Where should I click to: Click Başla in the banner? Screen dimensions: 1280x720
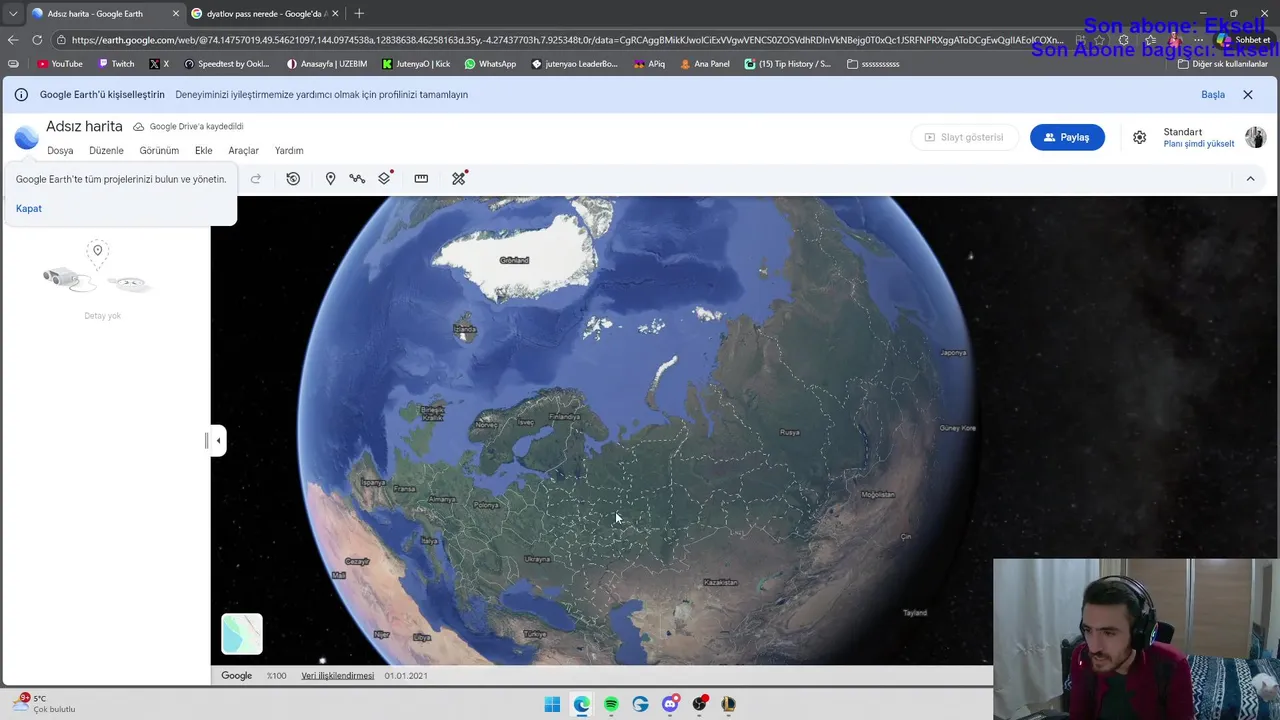pos(1213,94)
